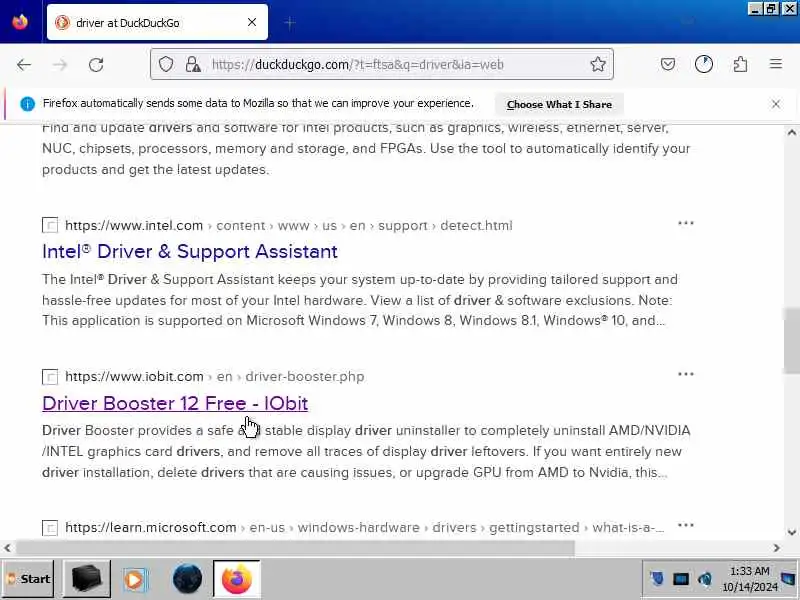The width and height of the screenshot is (800, 600).
Task: Open the tracking protection shield icon
Action: pyautogui.click(x=166, y=64)
